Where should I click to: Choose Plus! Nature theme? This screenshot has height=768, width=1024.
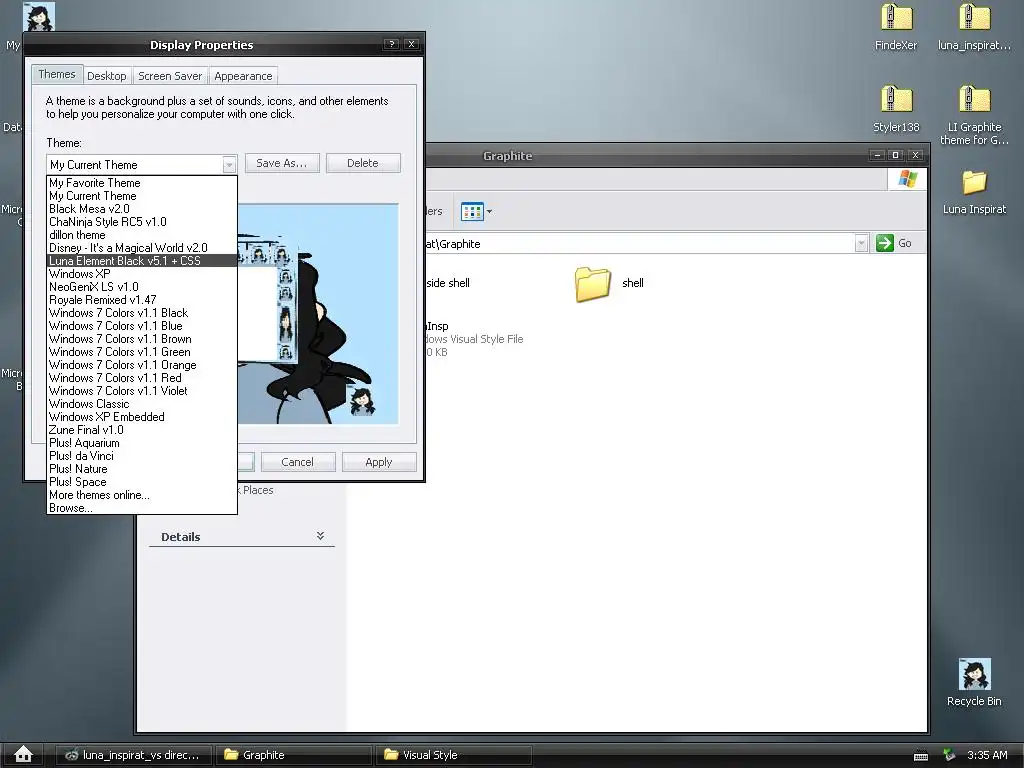pyautogui.click(x=142, y=469)
